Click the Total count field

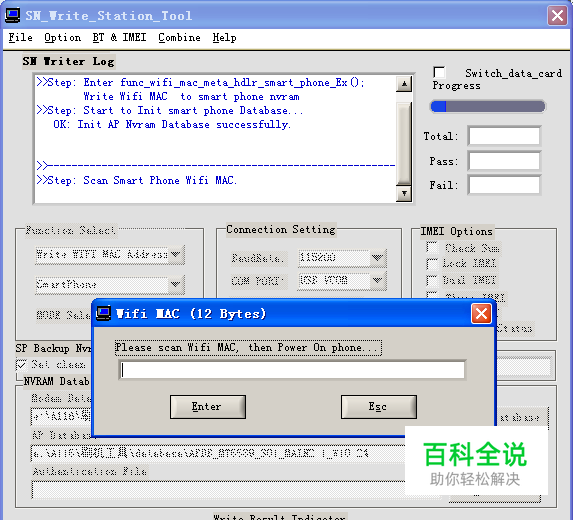coord(504,136)
